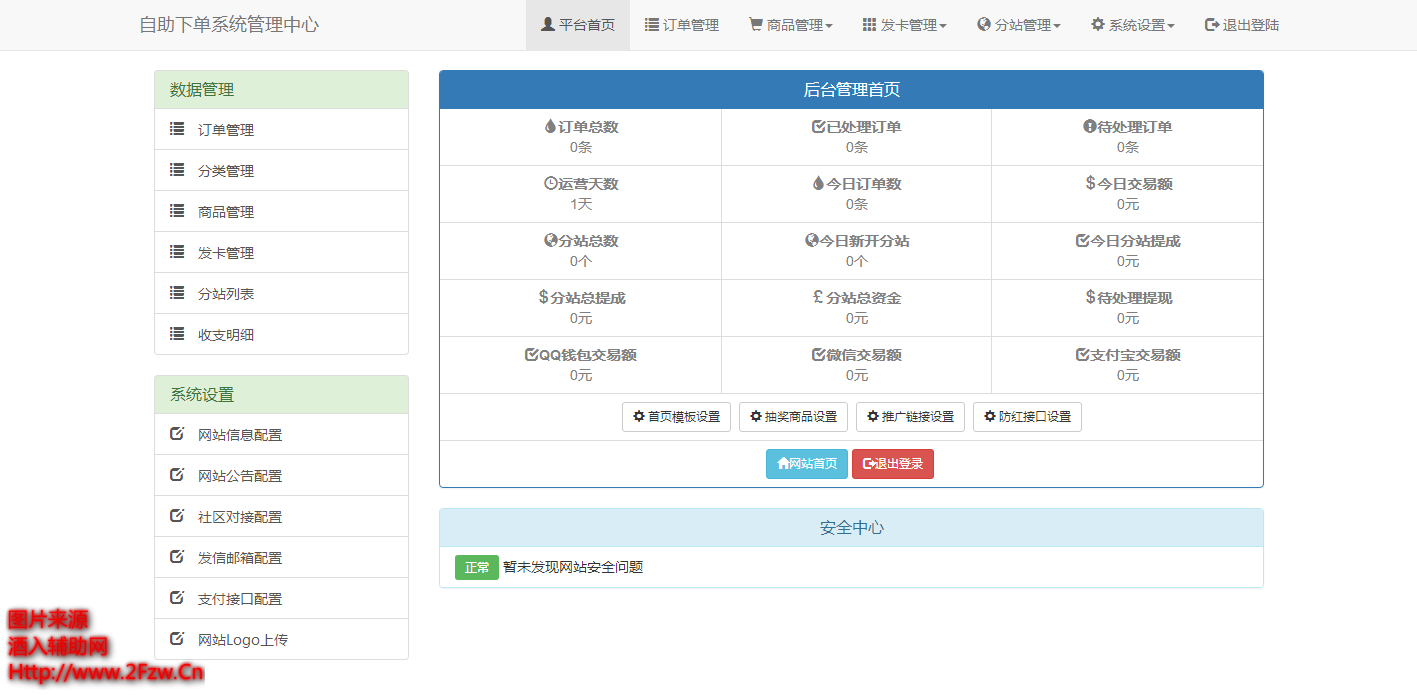
Task: Click the grid icon for 发卡管理 in navbar
Action: pyautogui.click(x=869, y=25)
